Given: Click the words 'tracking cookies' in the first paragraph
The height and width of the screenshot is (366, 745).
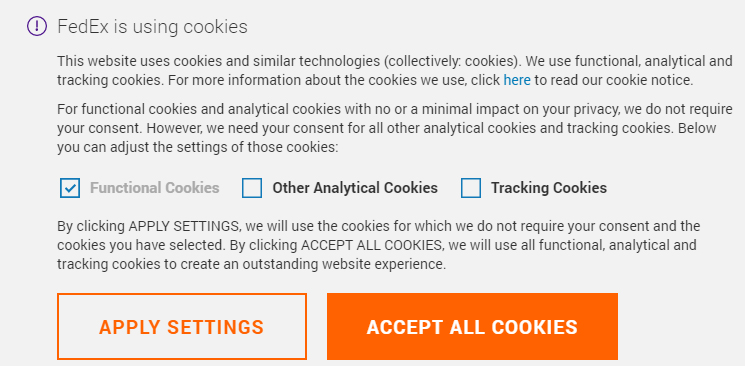Looking at the screenshot, I should (x=110, y=80).
